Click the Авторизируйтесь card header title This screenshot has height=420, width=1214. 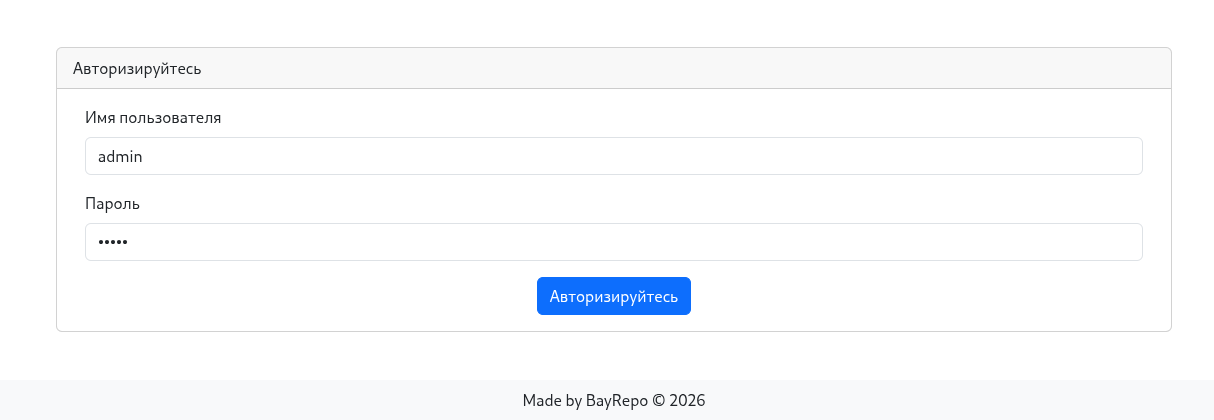pos(137,69)
